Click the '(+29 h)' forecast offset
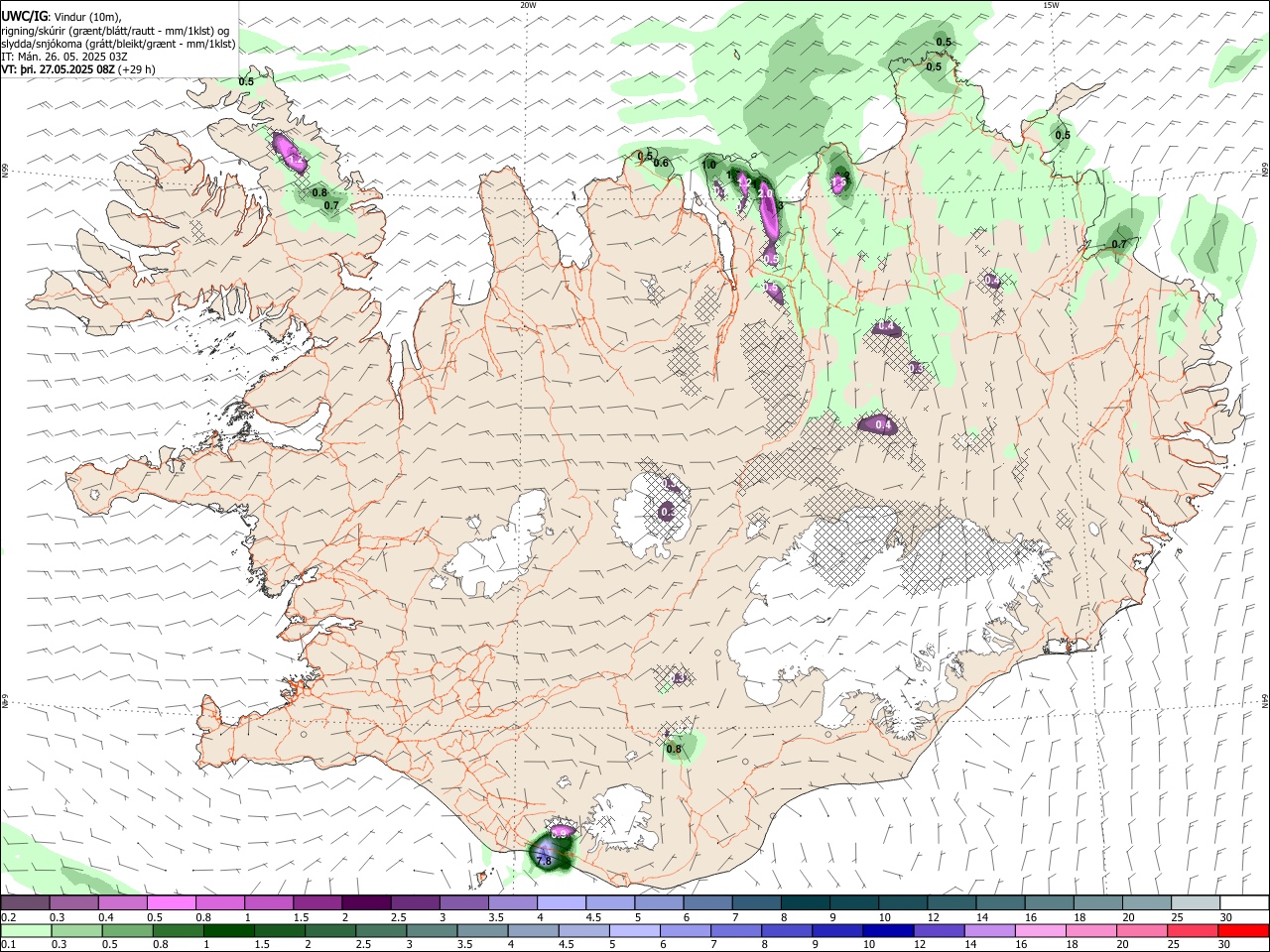Image resolution: width=1270 pixels, height=952 pixels. (136, 69)
